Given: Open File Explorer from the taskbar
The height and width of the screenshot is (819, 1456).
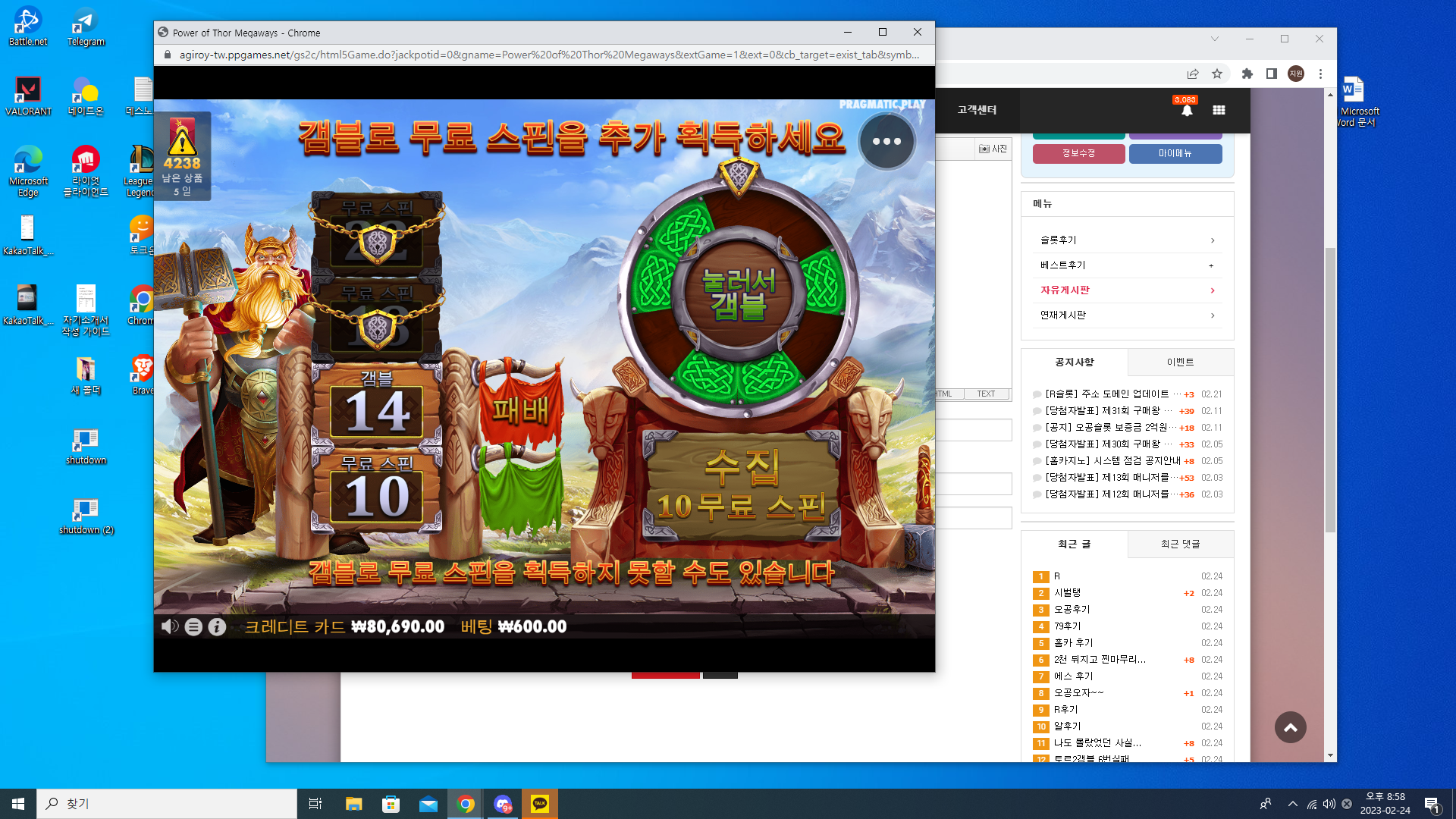Looking at the screenshot, I should (x=353, y=804).
